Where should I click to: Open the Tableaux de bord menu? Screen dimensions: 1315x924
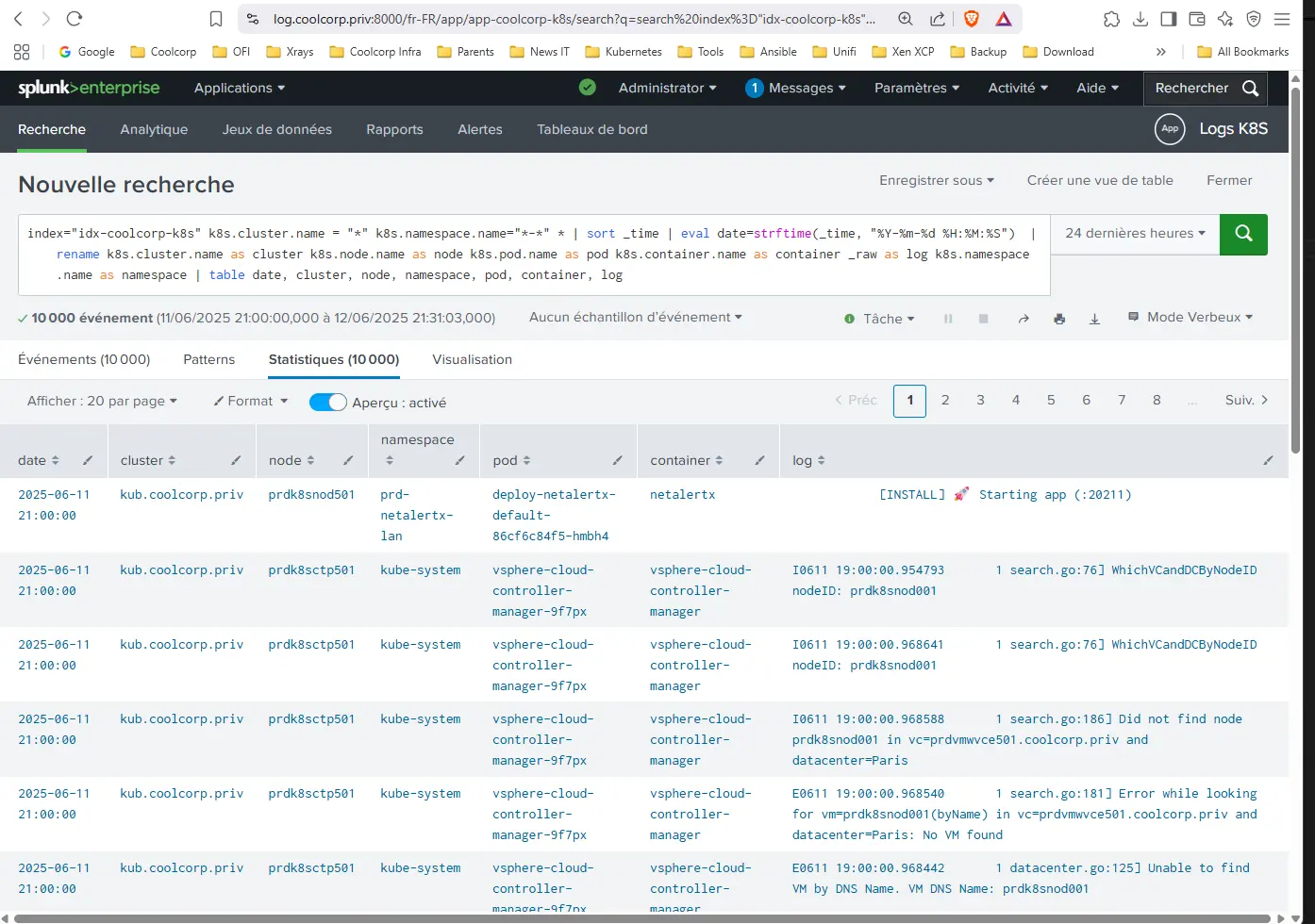[592, 129]
